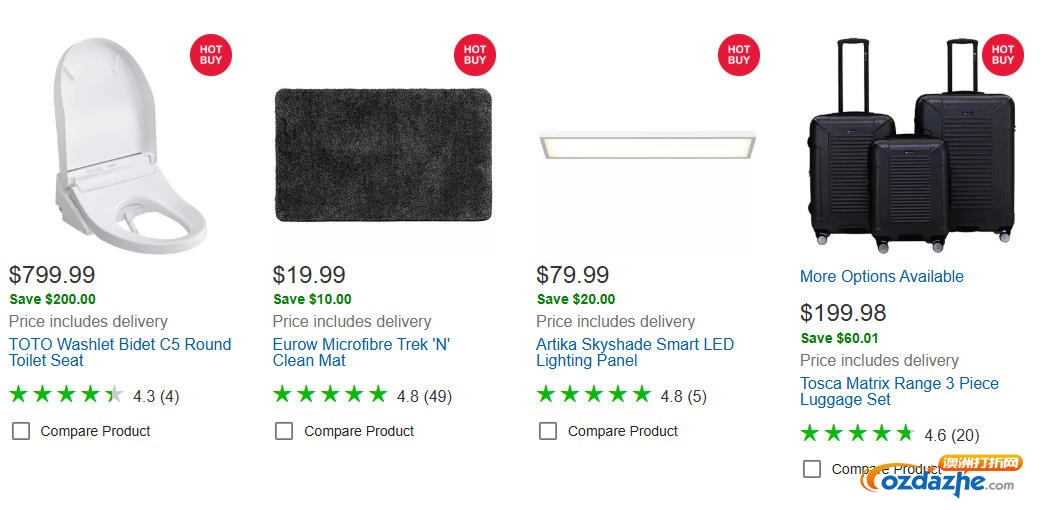Click the LED lighting panel product image
The image size is (1045, 510).
(x=647, y=146)
